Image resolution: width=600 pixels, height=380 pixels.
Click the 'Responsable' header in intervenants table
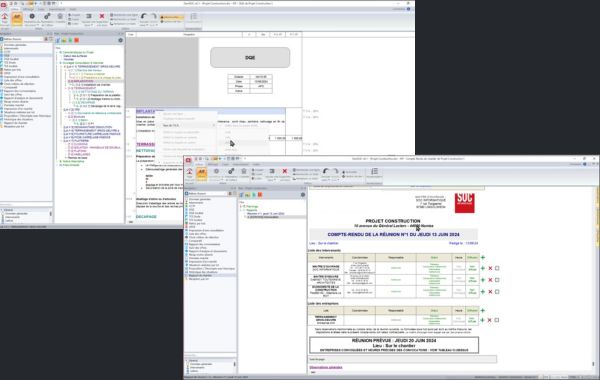pos(396,258)
